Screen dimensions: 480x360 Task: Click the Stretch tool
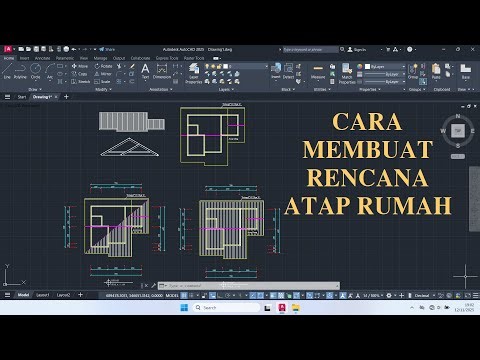[x=81, y=81]
